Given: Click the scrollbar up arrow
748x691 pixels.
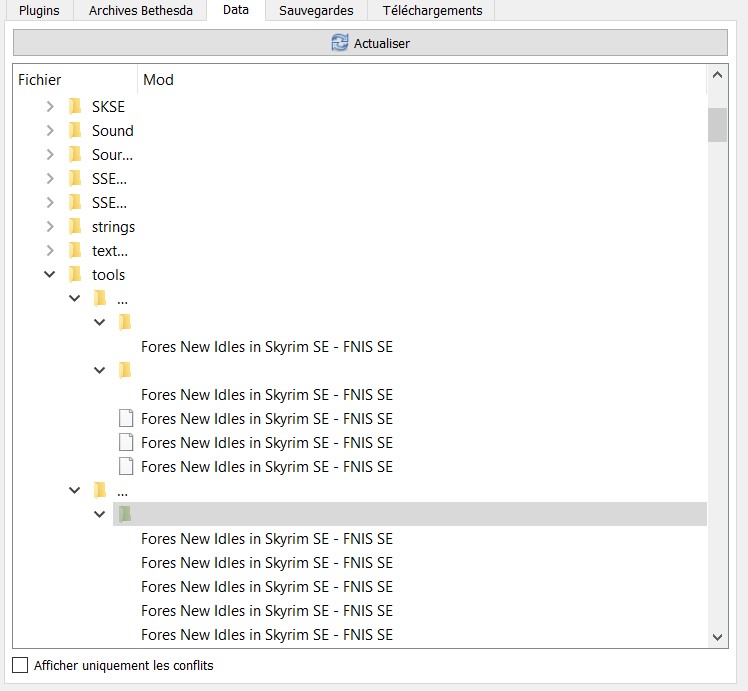Looking at the screenshot, I should (x=717, y=75).
